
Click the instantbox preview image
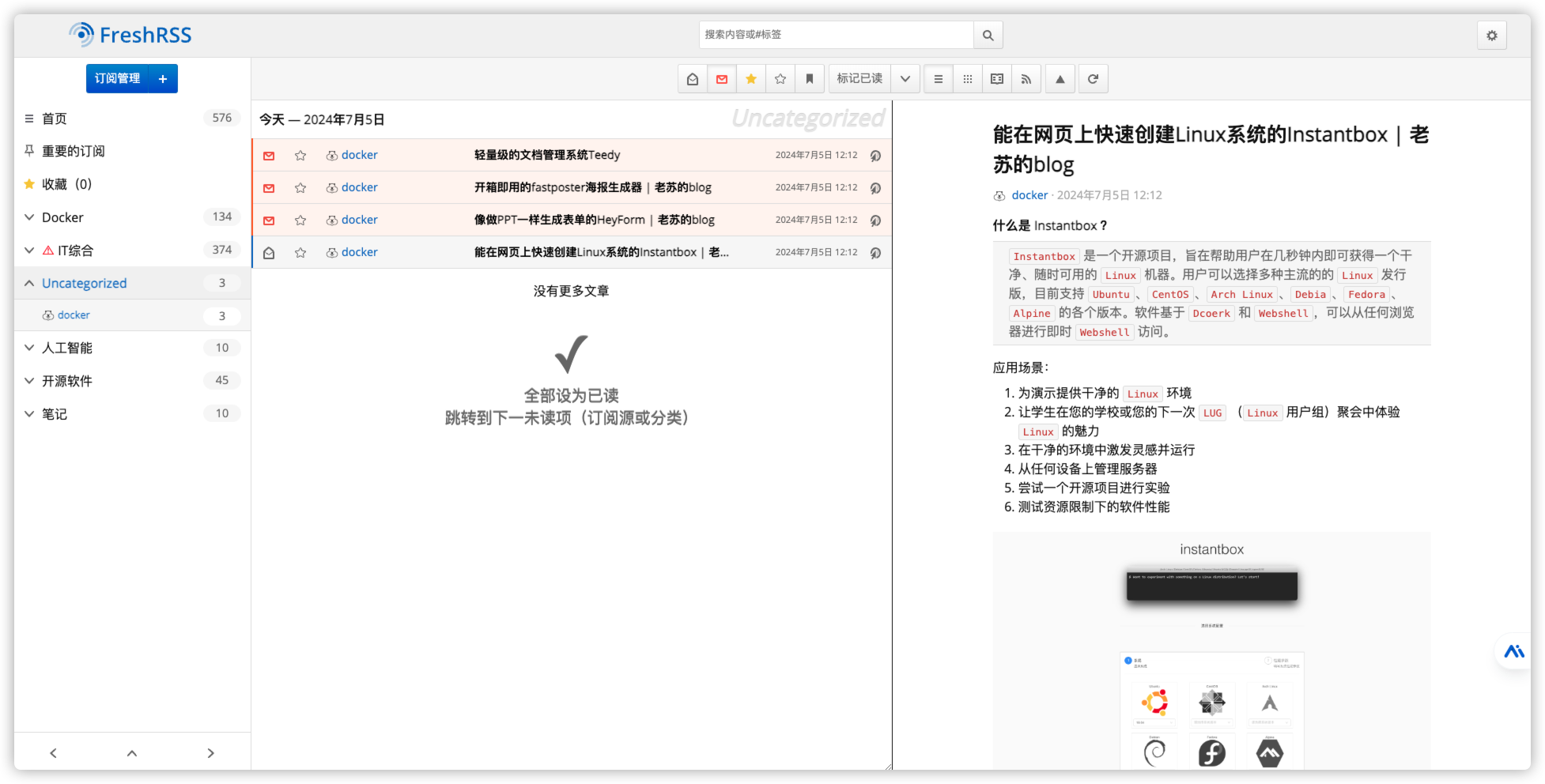[x=1211, y=651]
